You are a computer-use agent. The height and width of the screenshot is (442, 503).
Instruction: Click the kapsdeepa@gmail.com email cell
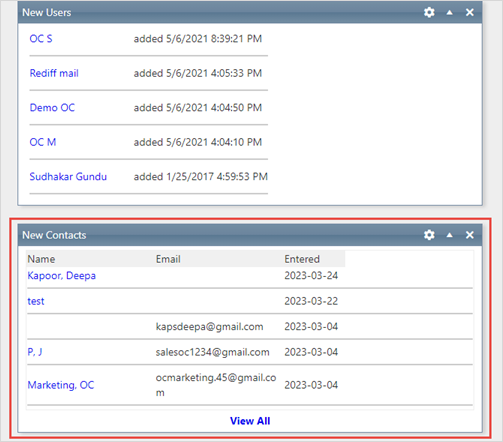209,326
